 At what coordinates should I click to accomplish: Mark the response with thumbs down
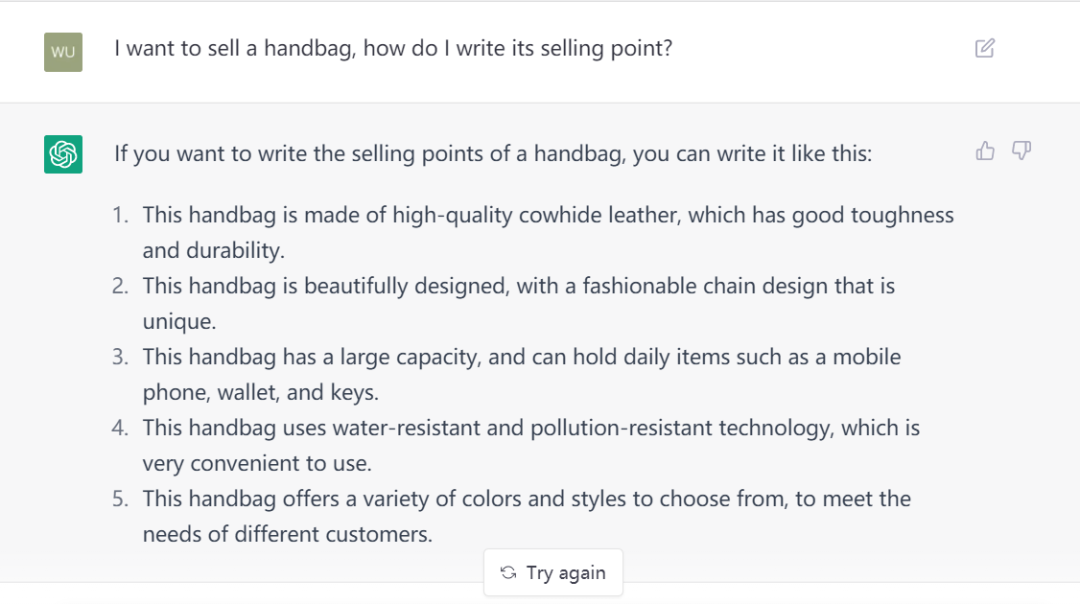click(x=1021, y=151)
